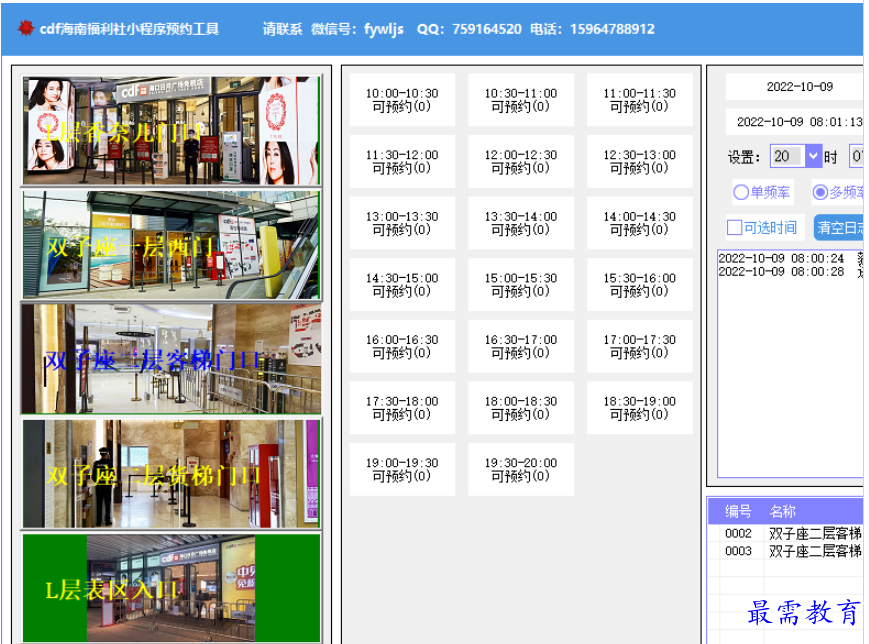Click the log entry at 08:00:28

click(x=790, y=272)
